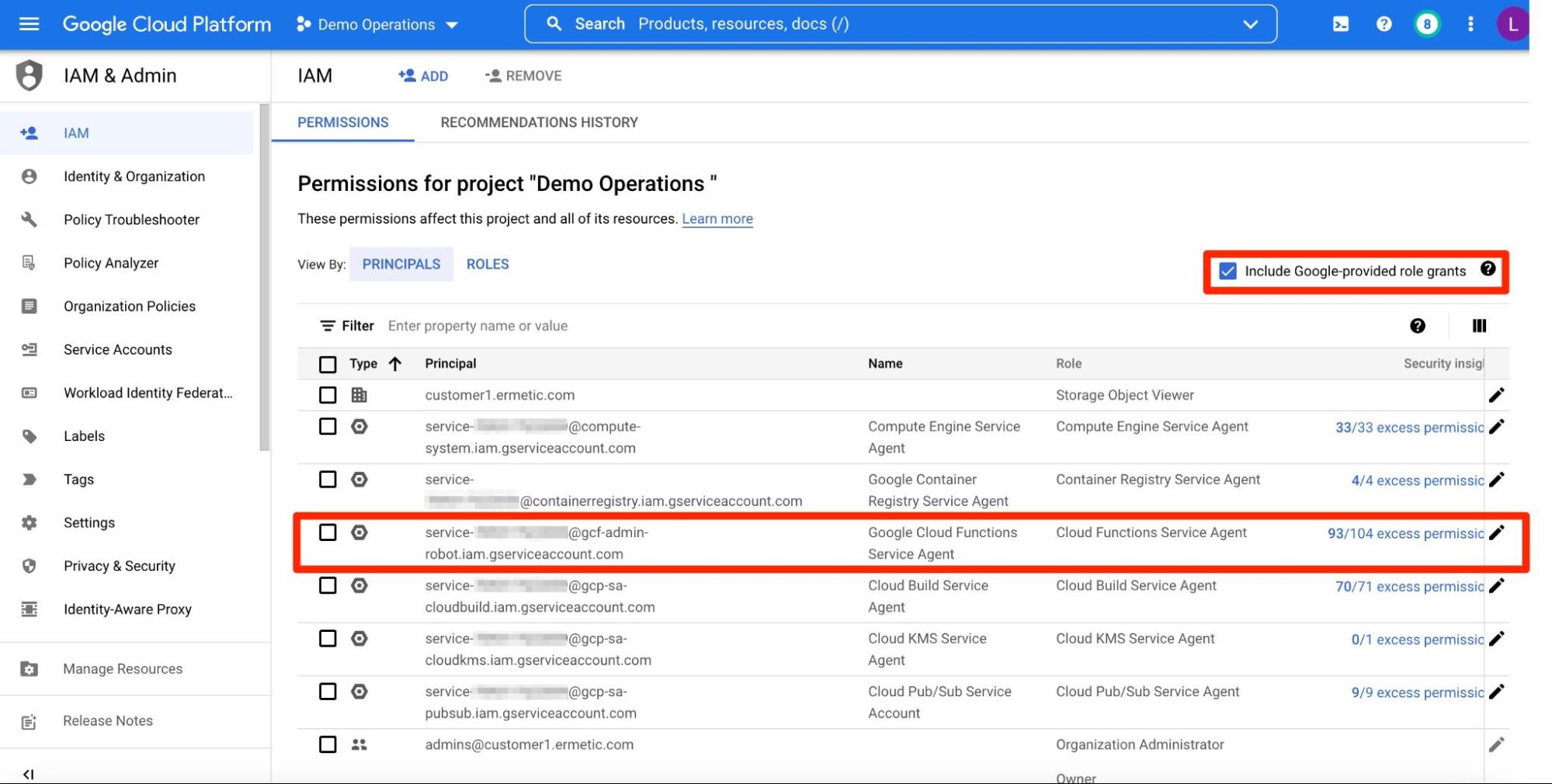Open the help question mark in top bar
Screen dimensions: 1552x784
pos(1384,24)
